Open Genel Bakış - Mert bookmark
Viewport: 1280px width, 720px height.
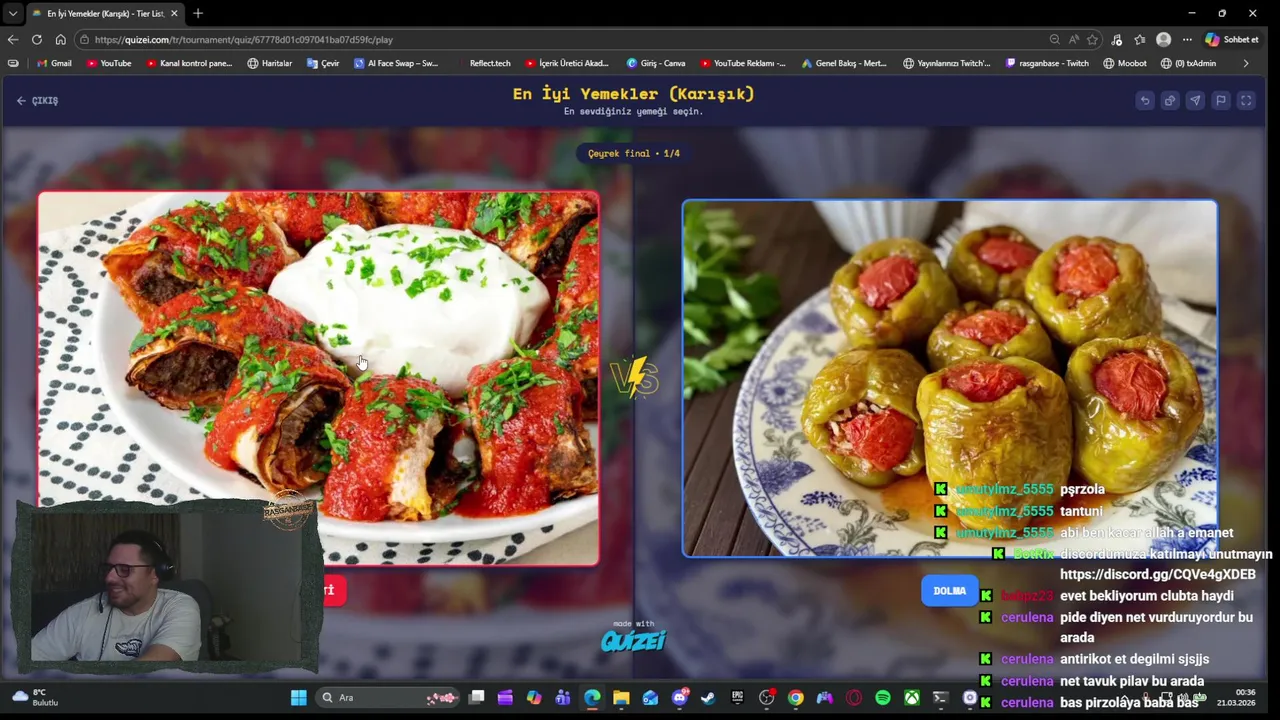pyautogui.click(x=844, y=63)
